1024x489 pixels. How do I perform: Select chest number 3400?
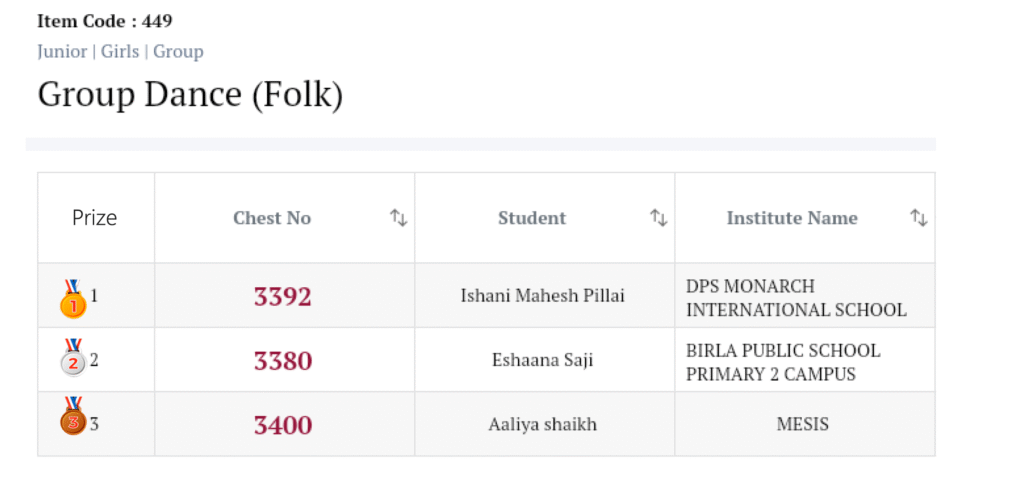283,425
